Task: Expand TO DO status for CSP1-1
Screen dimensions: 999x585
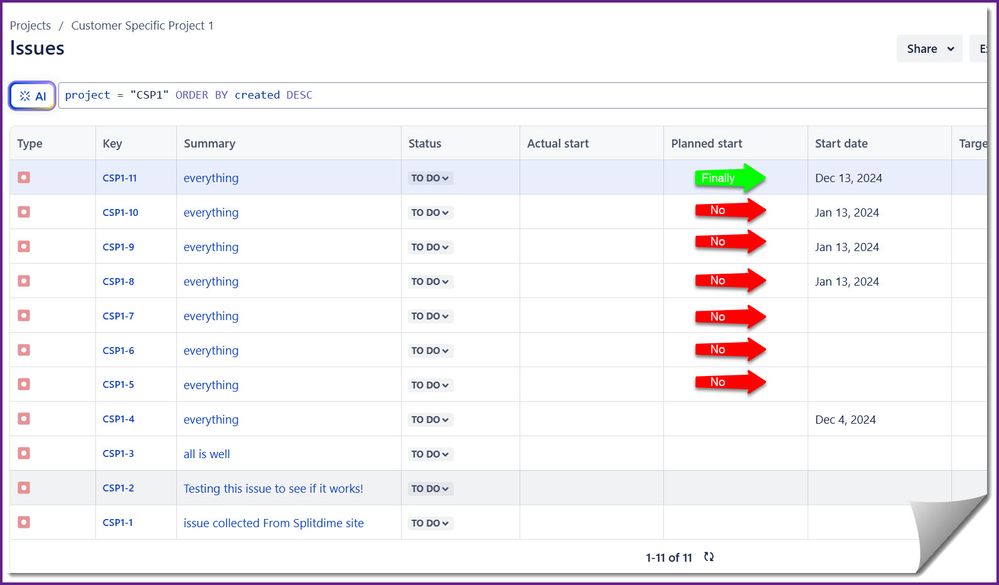Action: click(430, 523)
